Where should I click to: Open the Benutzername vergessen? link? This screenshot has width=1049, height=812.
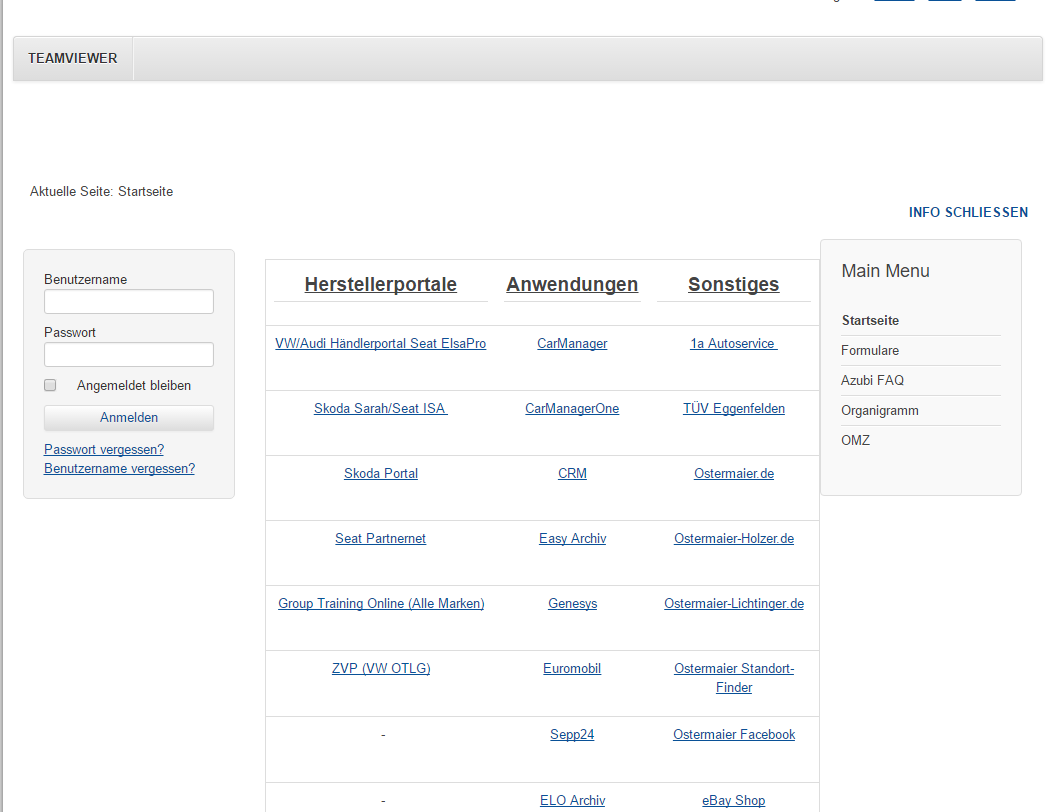point(119,468)
